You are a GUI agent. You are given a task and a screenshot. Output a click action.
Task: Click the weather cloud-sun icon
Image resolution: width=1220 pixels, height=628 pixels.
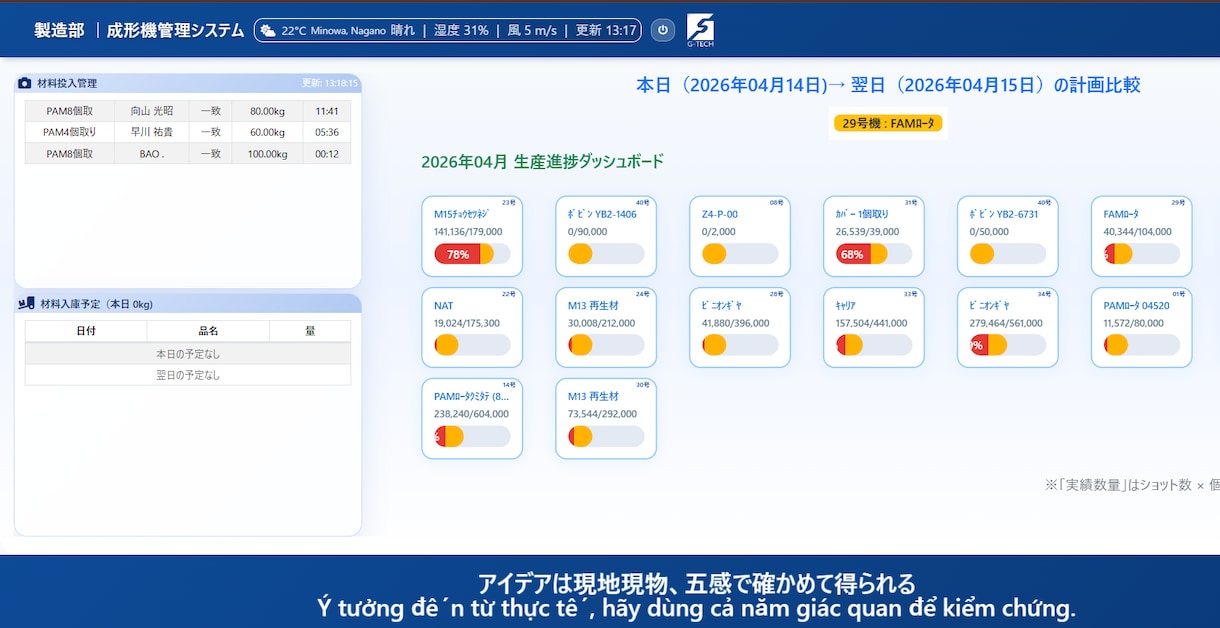268,30
